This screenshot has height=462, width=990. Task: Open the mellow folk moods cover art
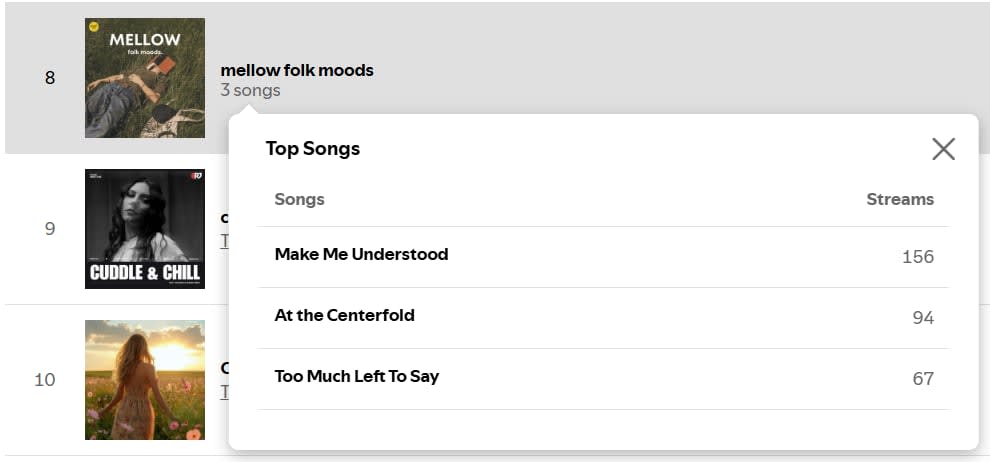tap(145, 78)
